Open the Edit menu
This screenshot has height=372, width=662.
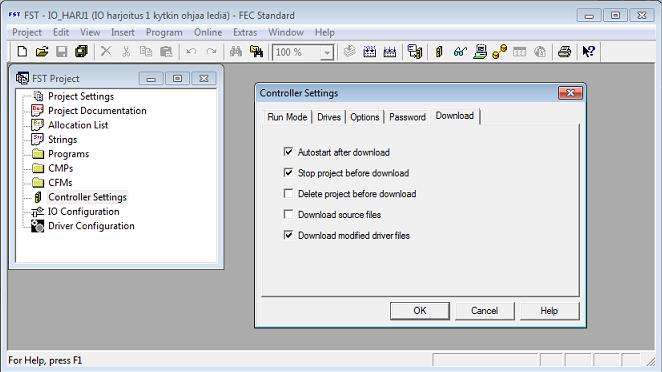[61, 33]
